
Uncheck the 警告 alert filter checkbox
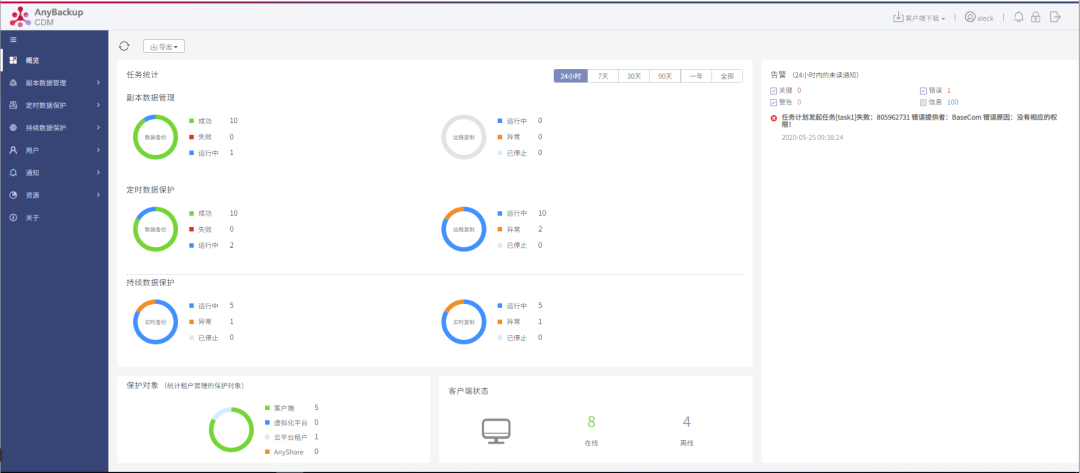(773, 102)
